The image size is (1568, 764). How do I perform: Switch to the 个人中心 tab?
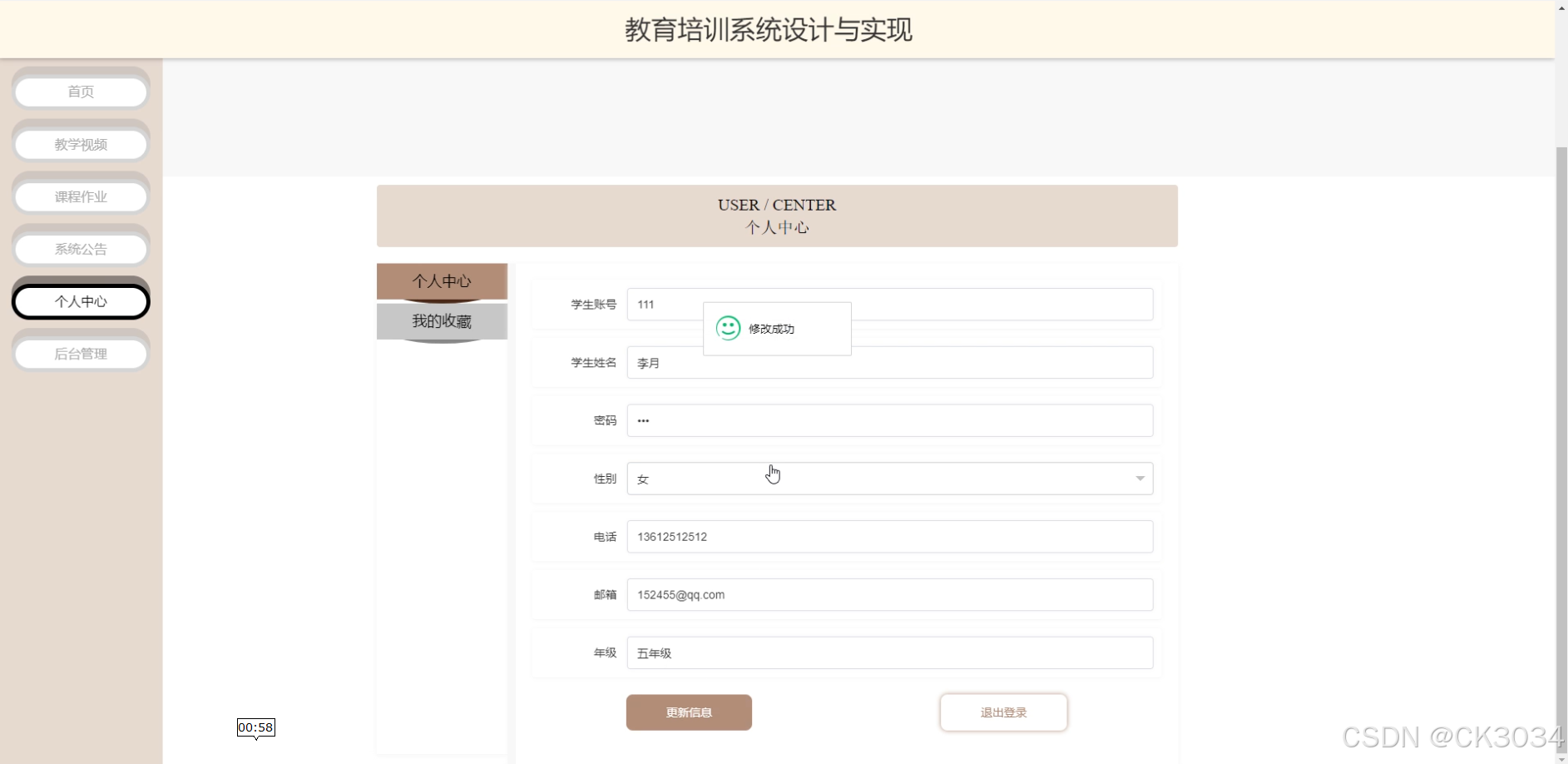click(x=442, y=281)
